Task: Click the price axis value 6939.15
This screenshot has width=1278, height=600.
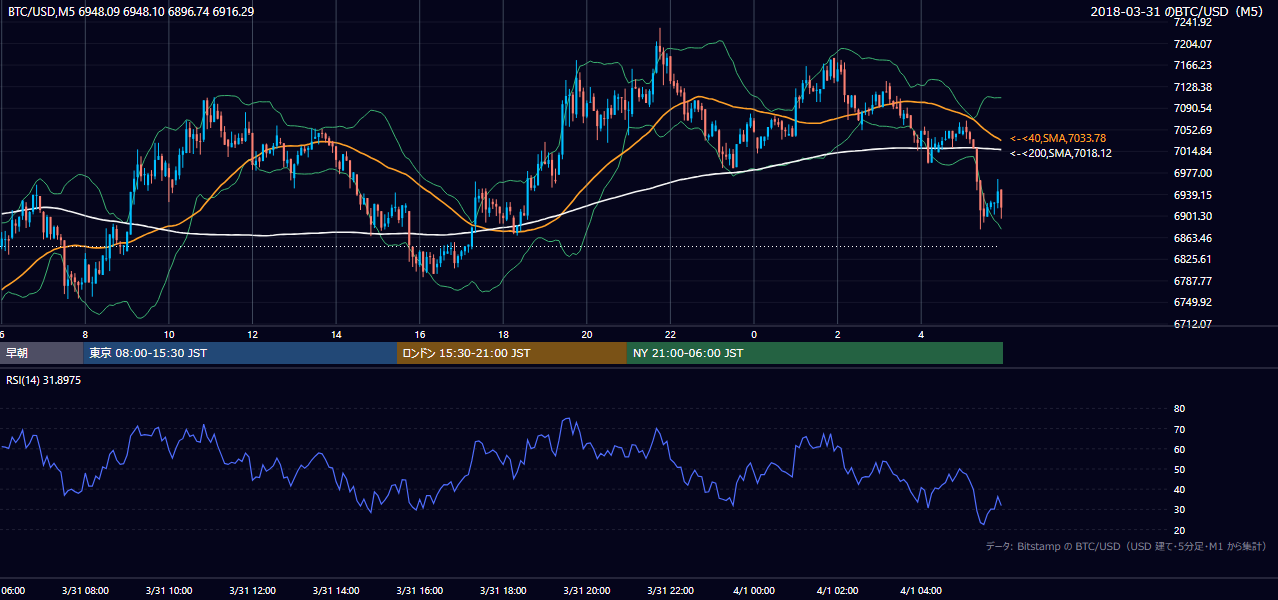Action: point(1193,195)
